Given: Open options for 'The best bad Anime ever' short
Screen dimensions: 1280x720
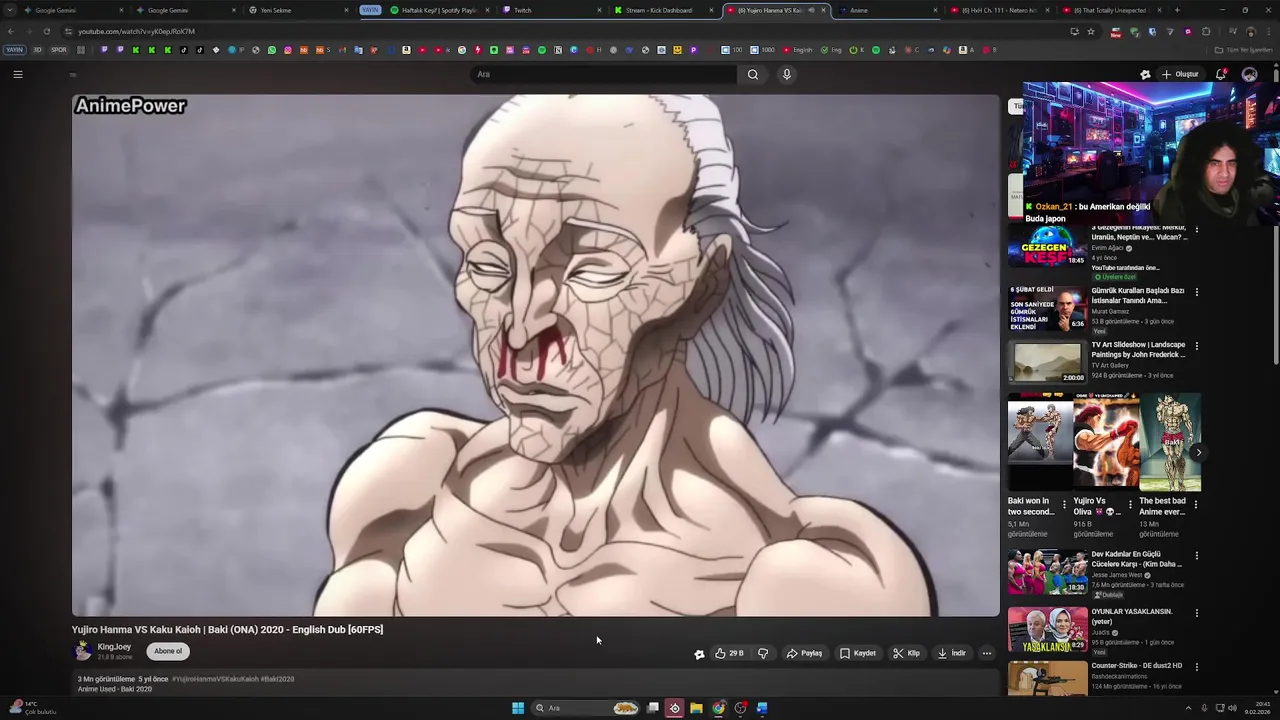Looking at the screenshot, I should pyautogui.click(x=1196, y=504).
